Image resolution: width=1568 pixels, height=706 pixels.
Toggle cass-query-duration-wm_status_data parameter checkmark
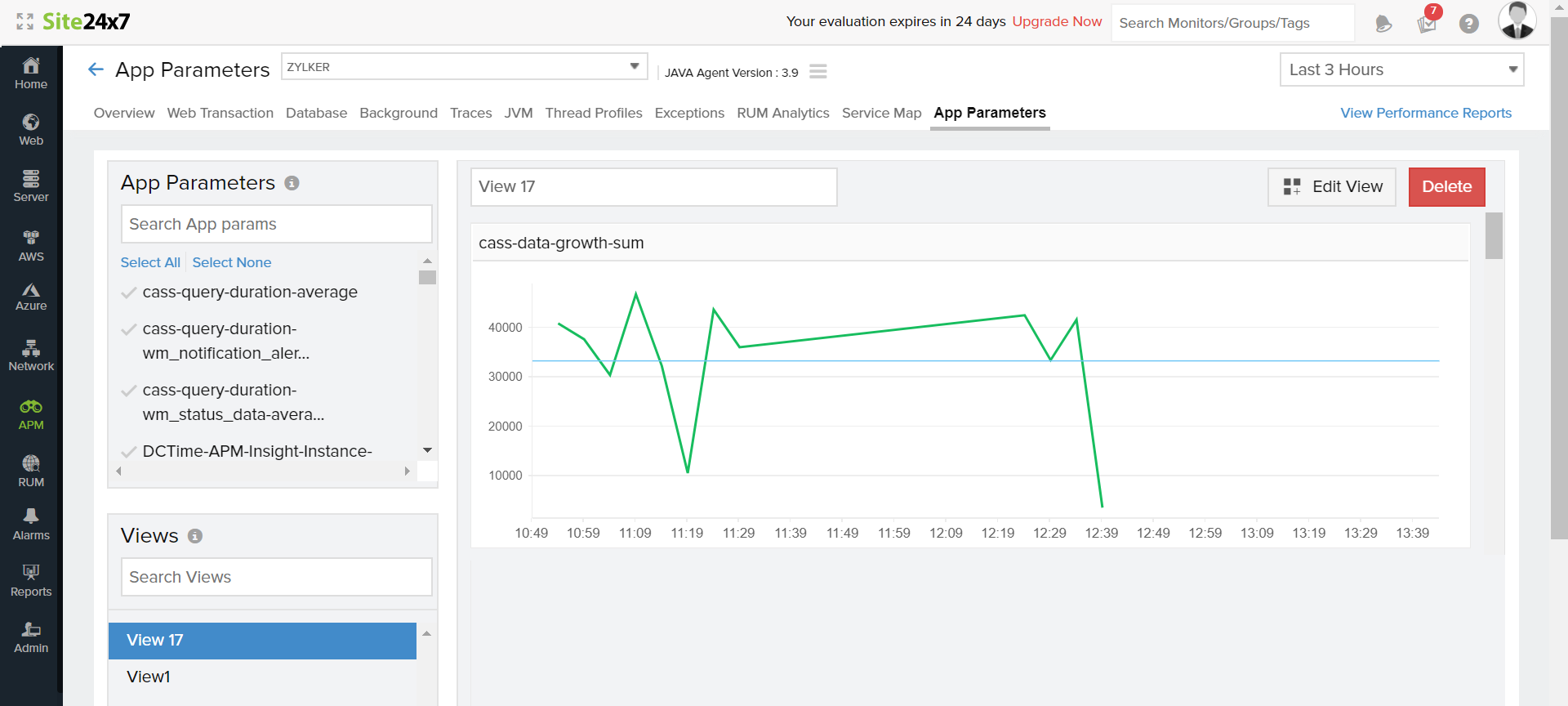pos(128,391)
